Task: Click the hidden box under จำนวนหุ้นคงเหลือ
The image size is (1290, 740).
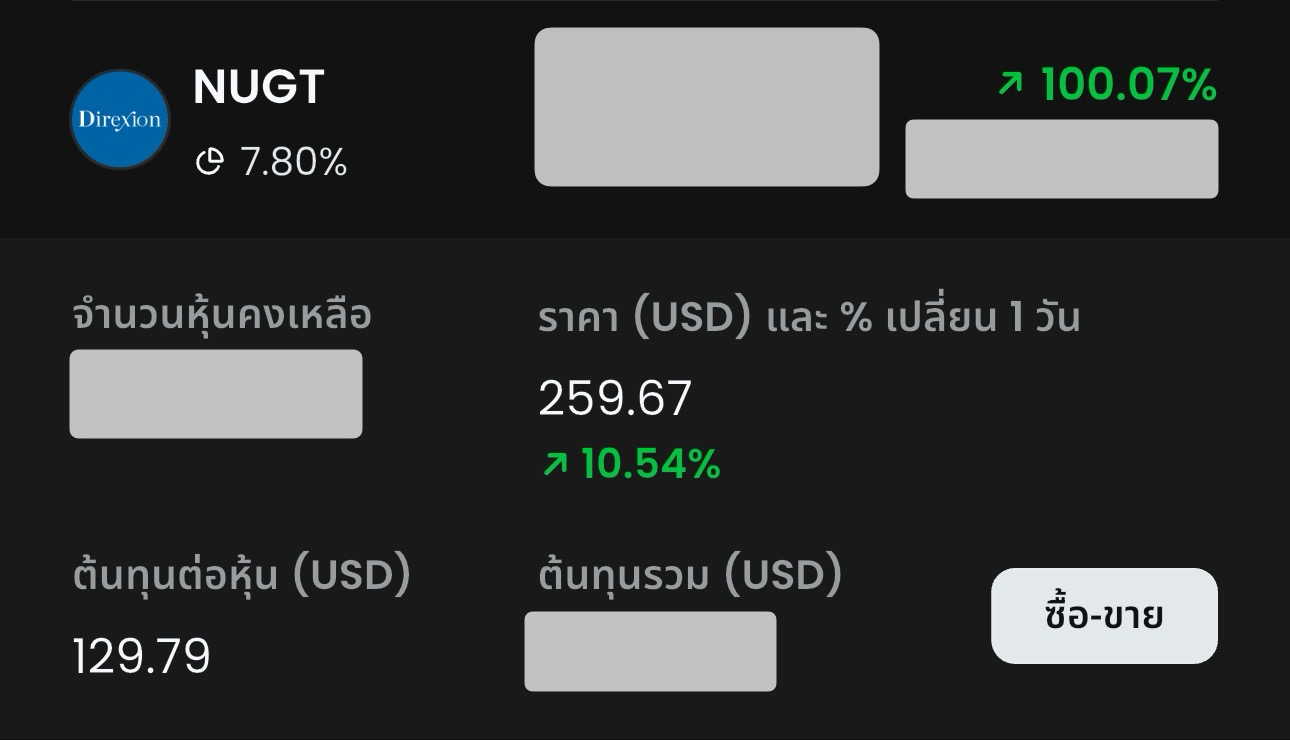Action: click(215, 393)
